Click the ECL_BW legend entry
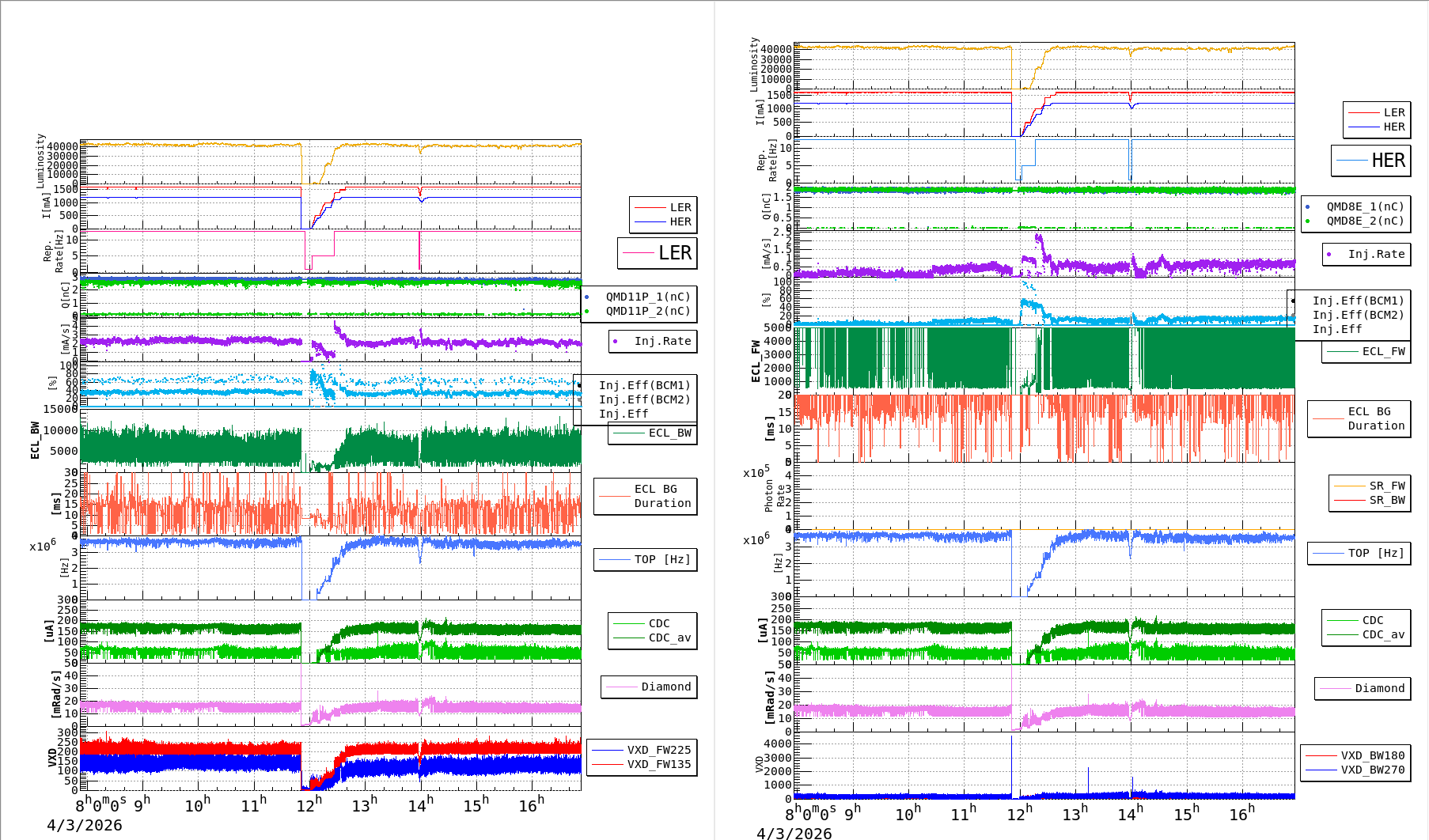 tap(653, 433)
